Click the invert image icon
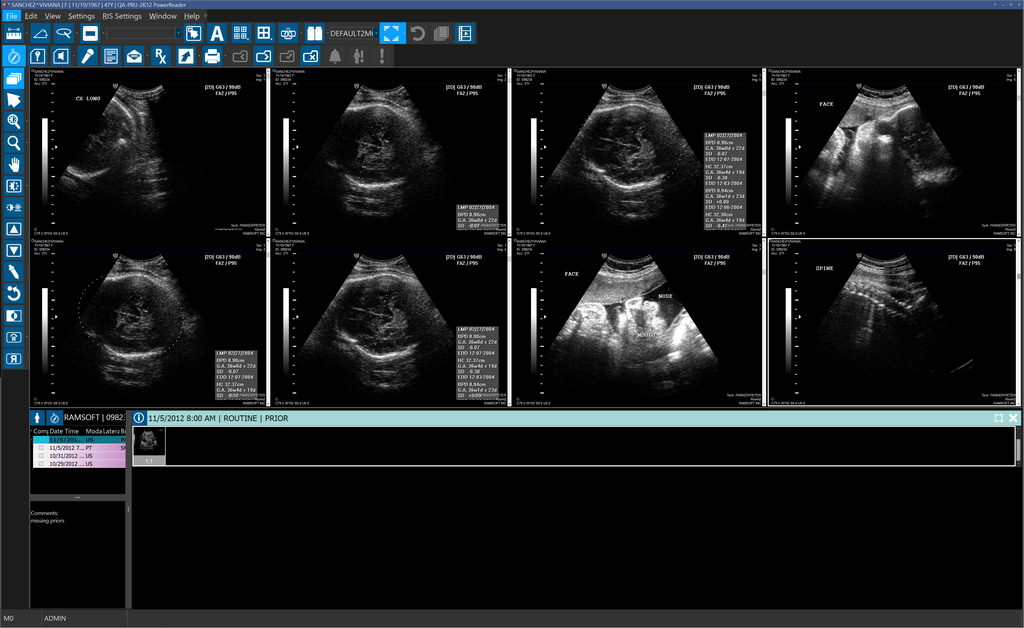Image resolution: width=1024 pixels, height=628 pixels. (14, 315)
